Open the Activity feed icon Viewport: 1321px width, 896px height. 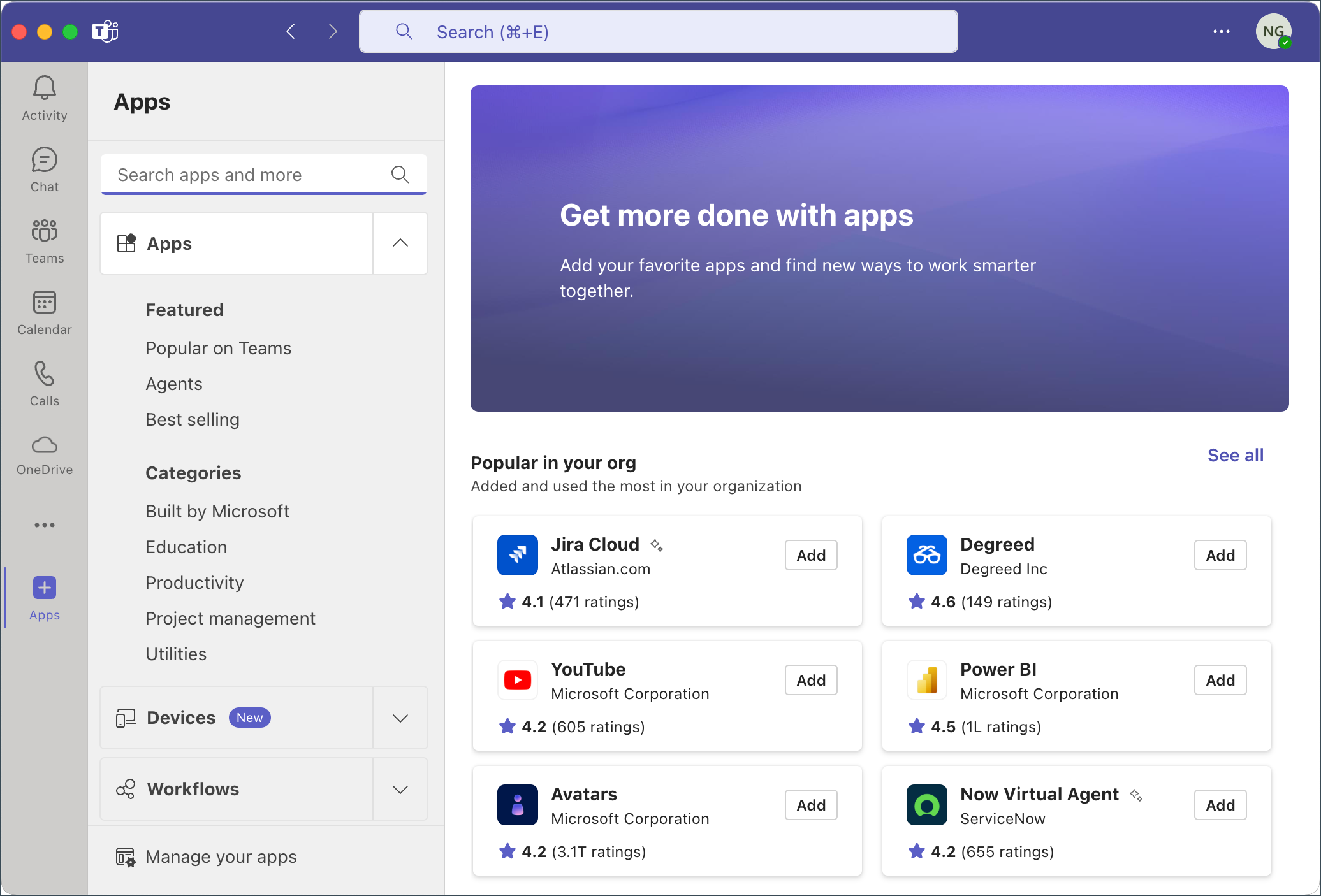[x=44, y=98]
